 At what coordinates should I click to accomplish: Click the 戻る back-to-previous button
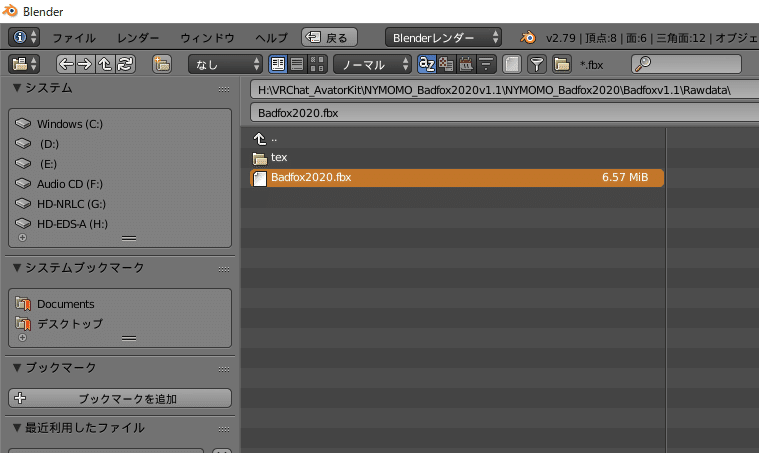point(329,37)
